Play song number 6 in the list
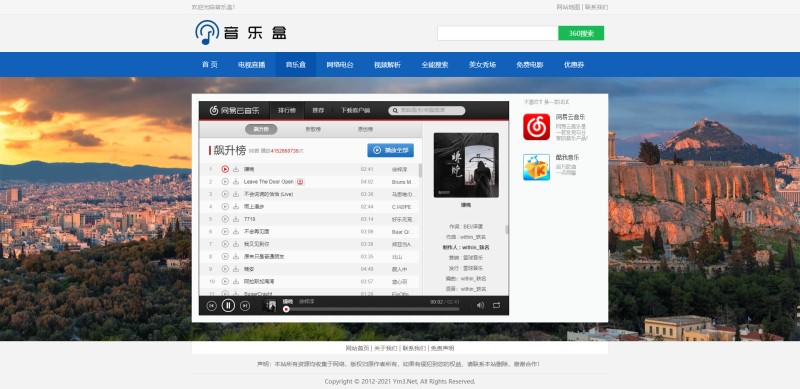The height and width of the screenshot is (389, 800). click(225, 232)
